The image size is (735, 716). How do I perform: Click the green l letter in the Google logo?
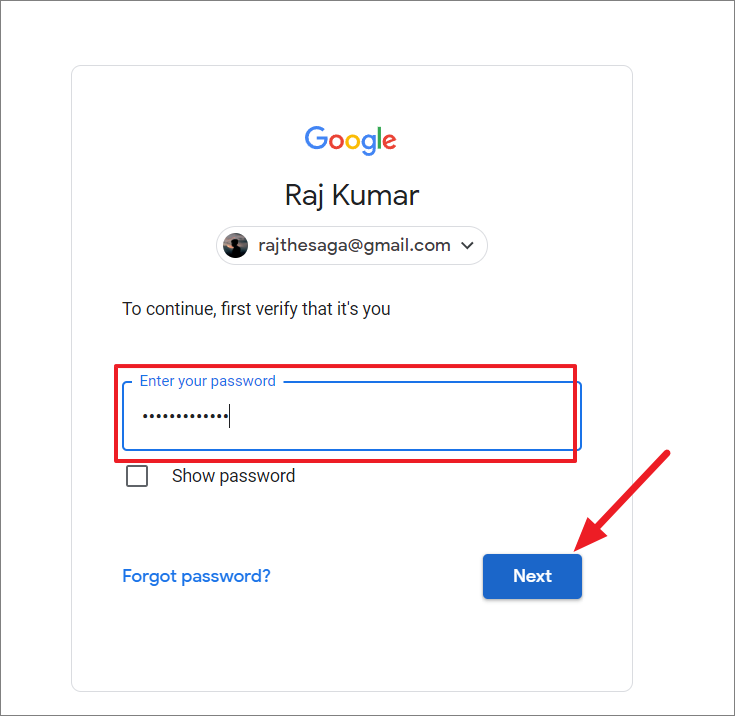pos(379,138)
